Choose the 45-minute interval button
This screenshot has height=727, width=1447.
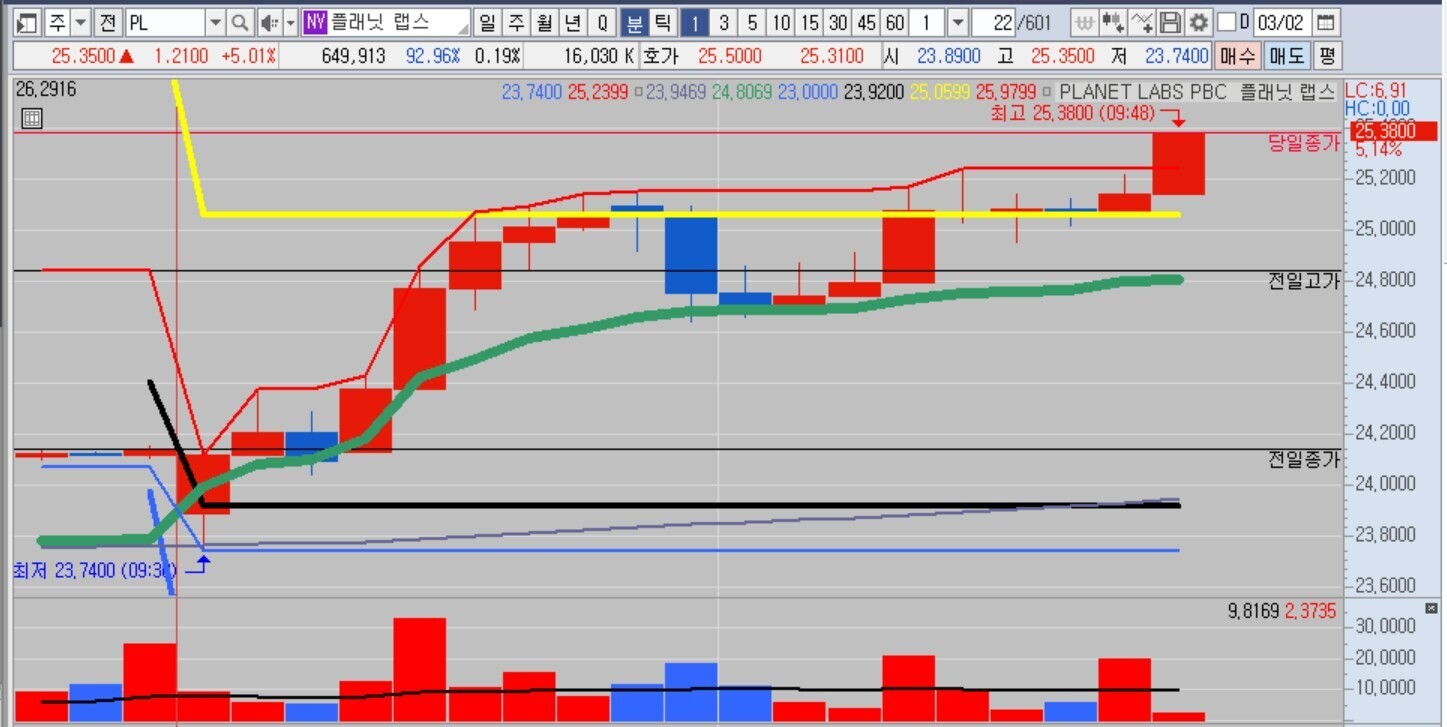(x=867, y=22)
